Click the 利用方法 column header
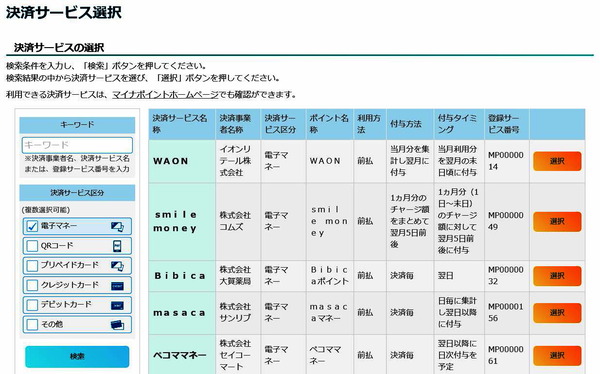 point(370,124)
